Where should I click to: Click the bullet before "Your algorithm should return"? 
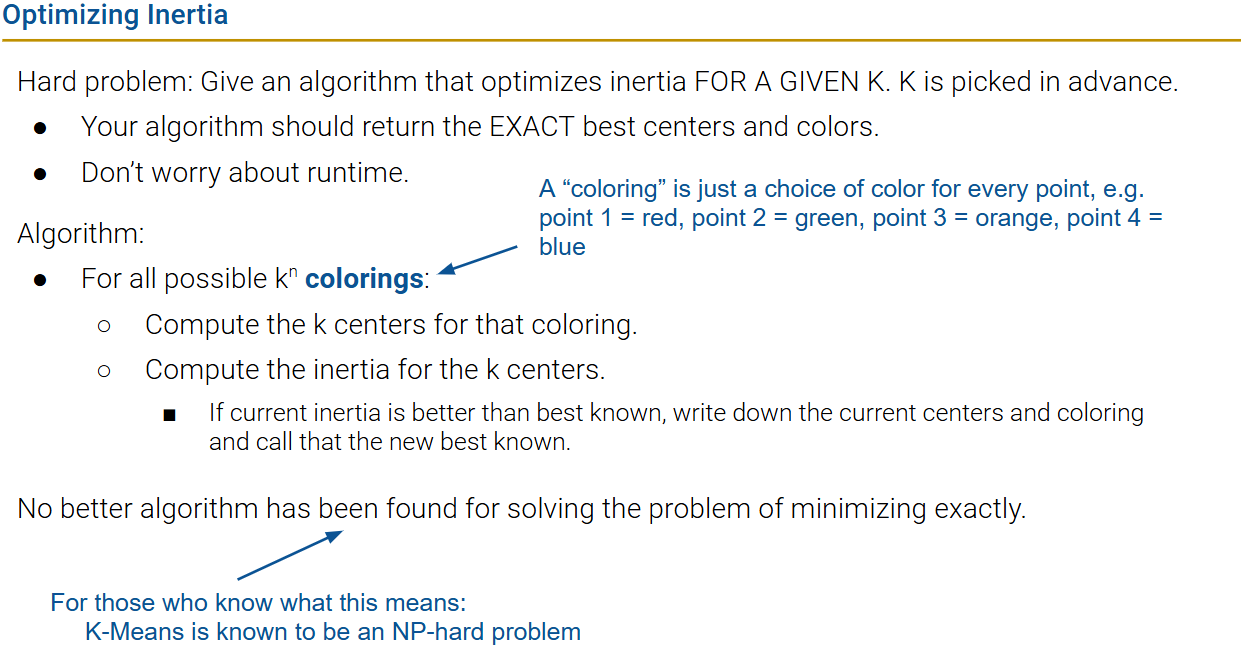click(x=40, y=128)
